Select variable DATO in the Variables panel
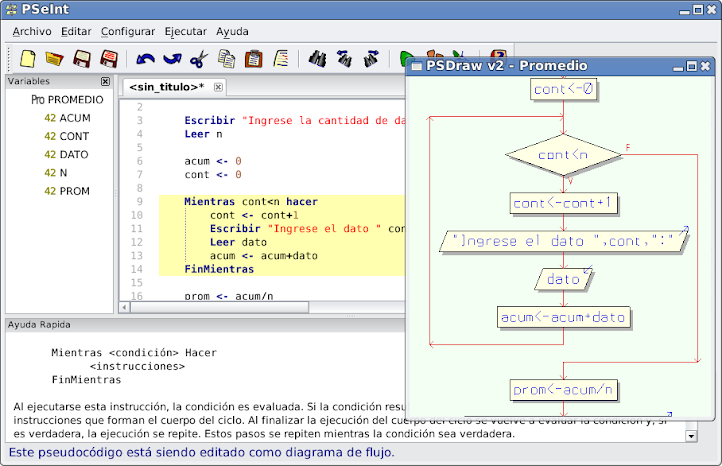The width and height of the screenshot is (722, 466). tap(66, 155)
